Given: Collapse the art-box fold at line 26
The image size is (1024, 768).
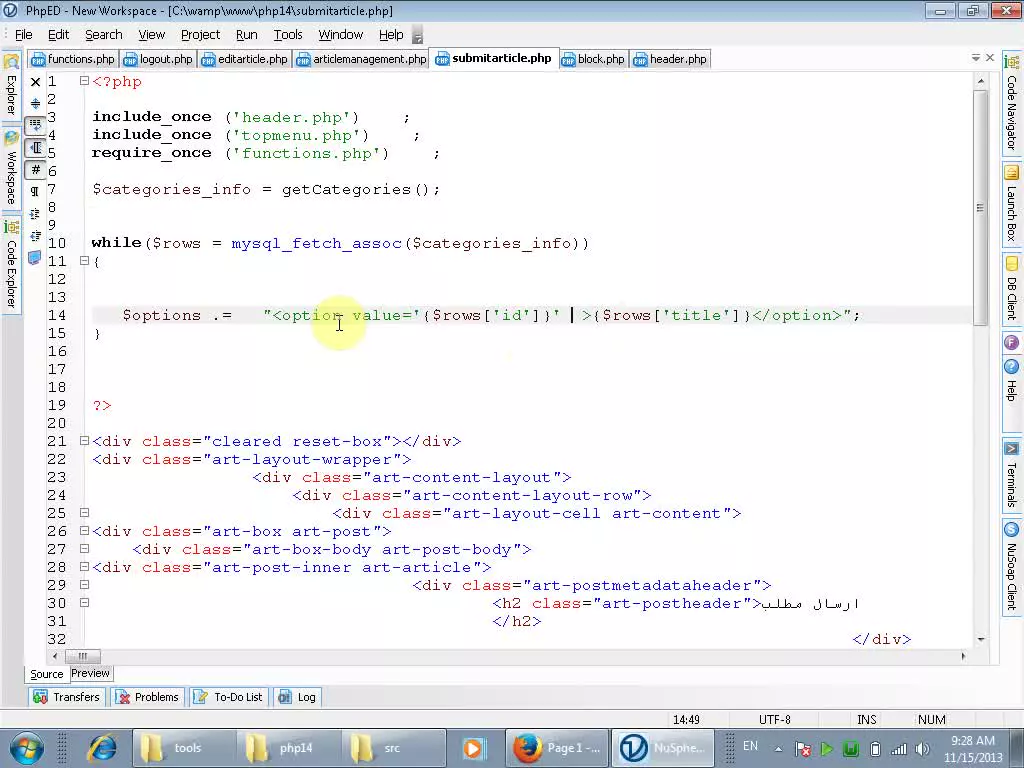Looking at the screenshot, I should (84, 531).
